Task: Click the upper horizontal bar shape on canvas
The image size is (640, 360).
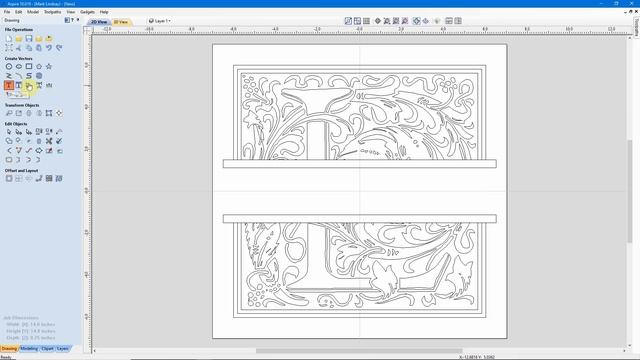Action: (x=360, y=164)
